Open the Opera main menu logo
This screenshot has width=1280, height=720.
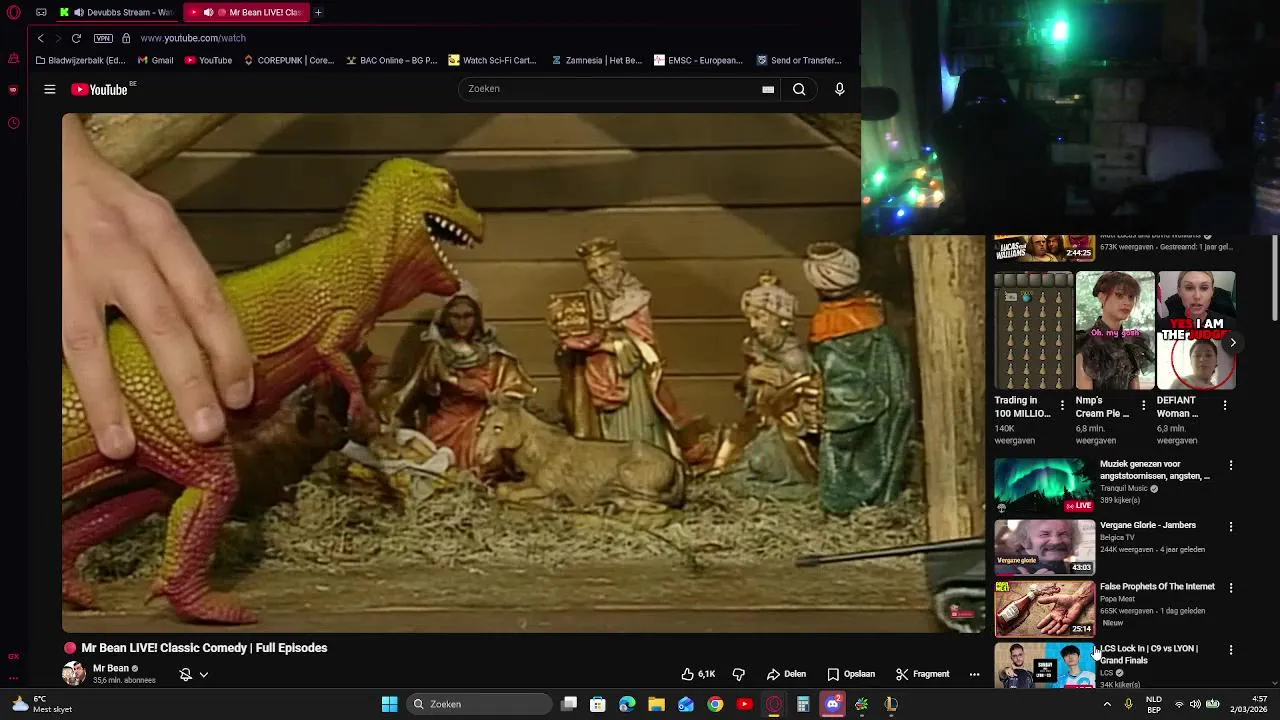click(x=13, y=12)
